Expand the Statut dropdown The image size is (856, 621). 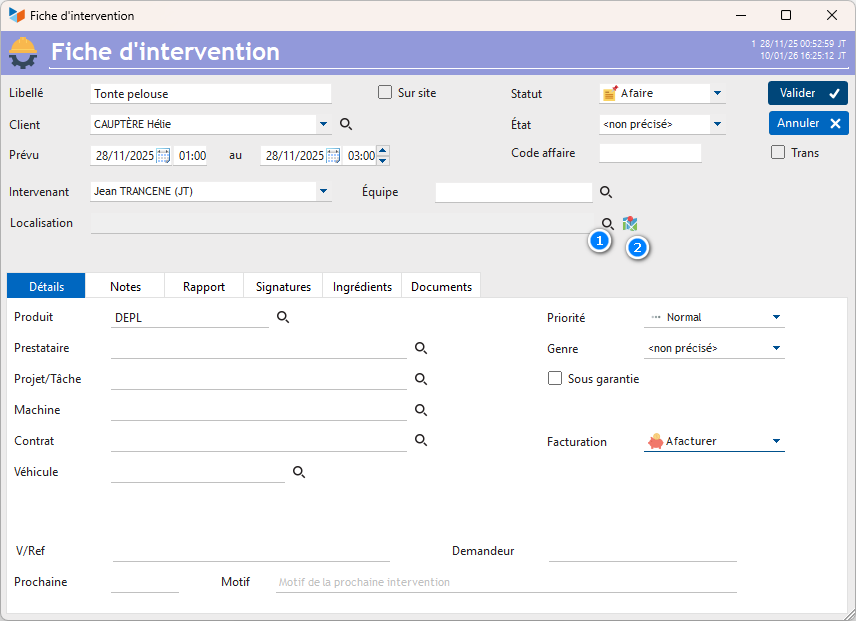[x=717, y=93]
